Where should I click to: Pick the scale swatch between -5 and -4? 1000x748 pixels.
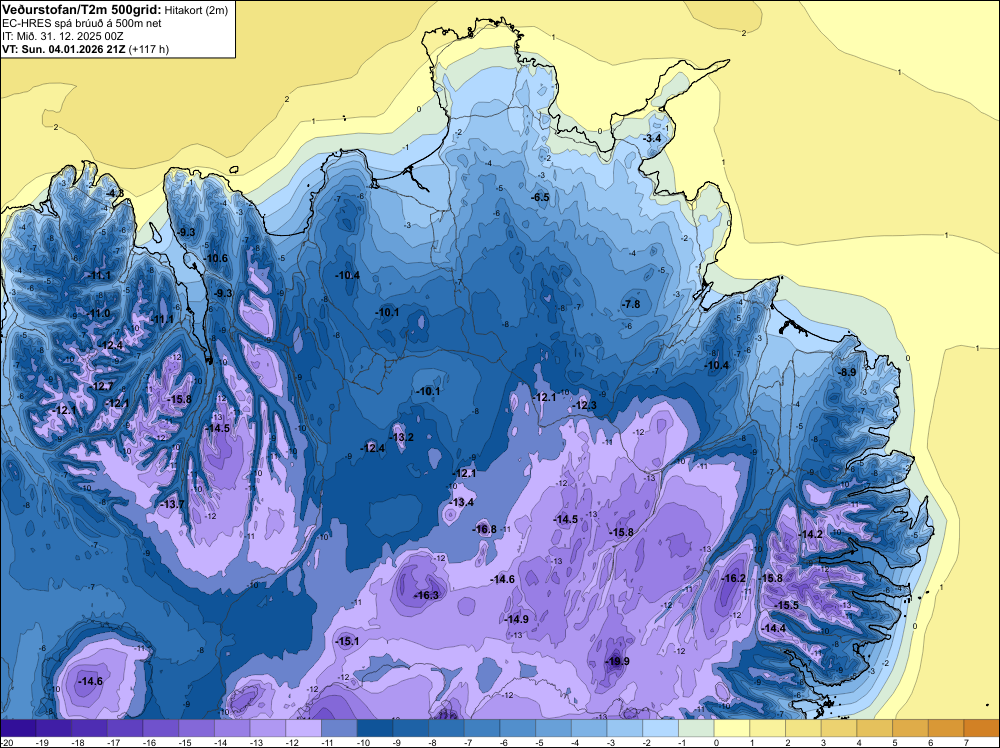pos(554,729)
